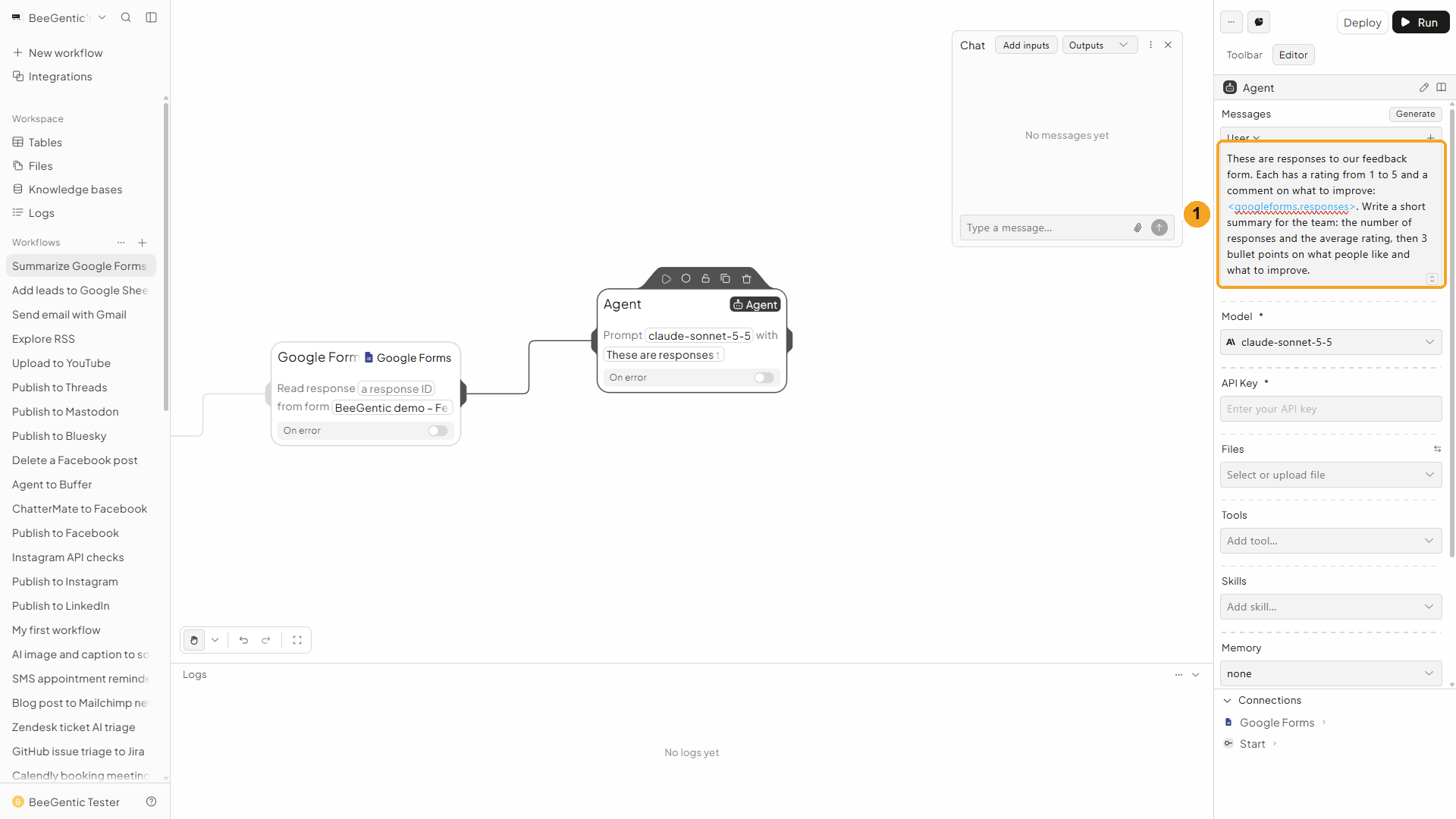
Task: Click Add inputs in Chat panel
Action: [x=1026, y=45]
